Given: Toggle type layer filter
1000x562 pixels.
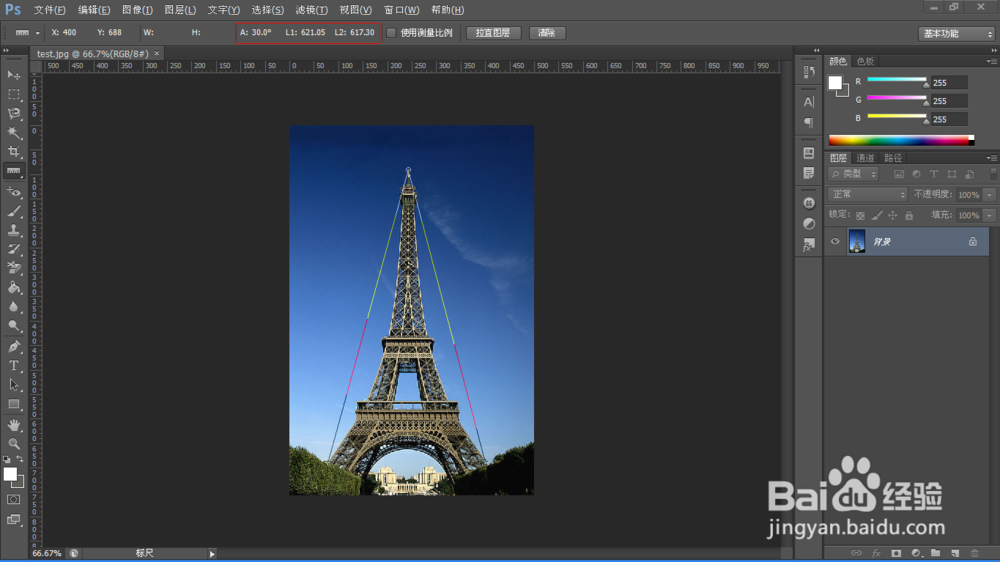Looking at the screenshot, I should tap(934, 174).
